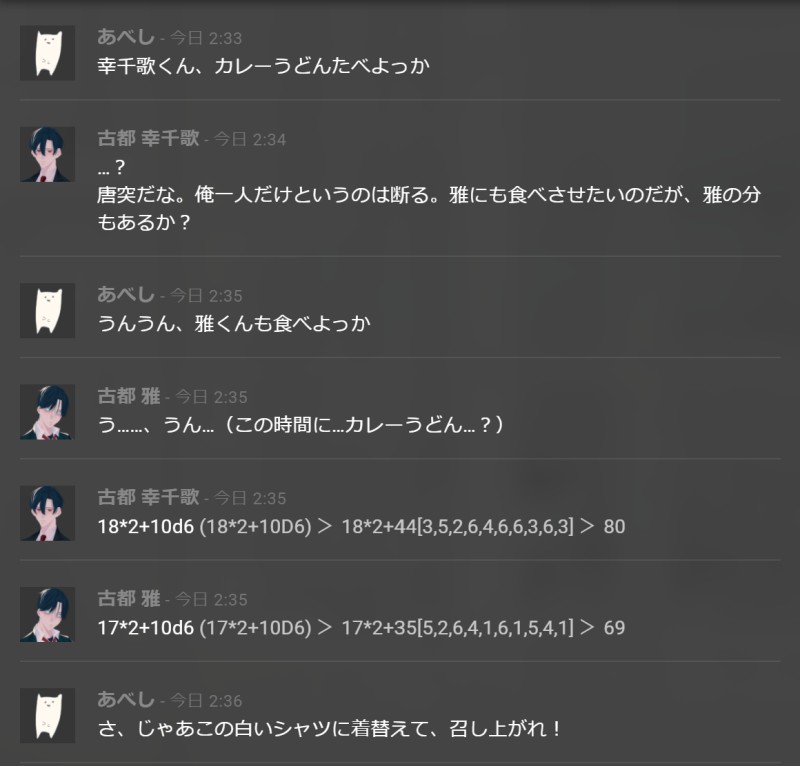The height and width of the screenshot is (766, 800).
Task: Click あべし's avatar on 2:35 message
Action: coord(47,311)
